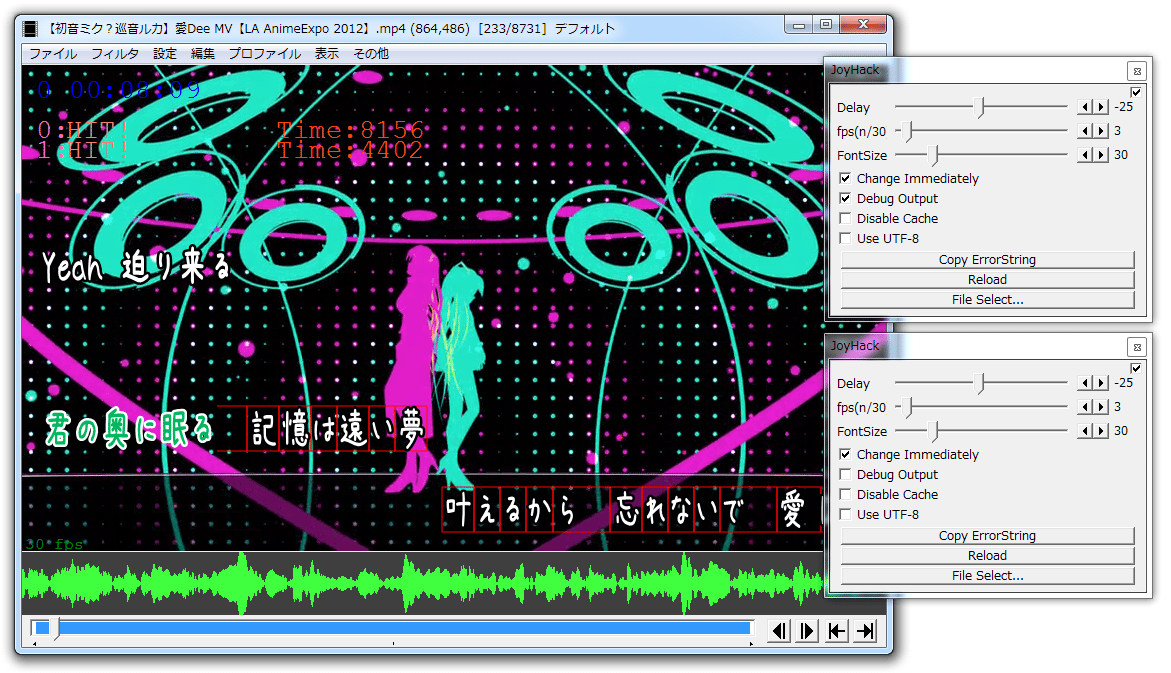The width and height of the screenshot is (1171, 673).
Task: Decrease Delay in lower JoyHack panel
Action: click(x=1085, y=382)
